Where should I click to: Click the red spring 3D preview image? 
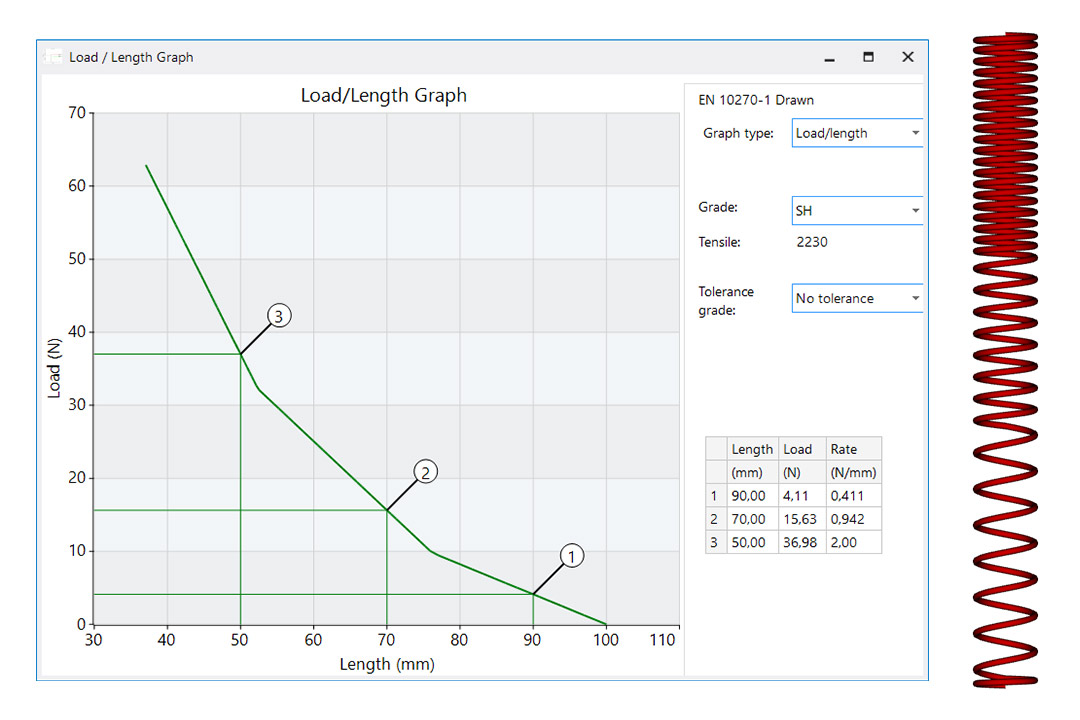[x=1006, y=360]
